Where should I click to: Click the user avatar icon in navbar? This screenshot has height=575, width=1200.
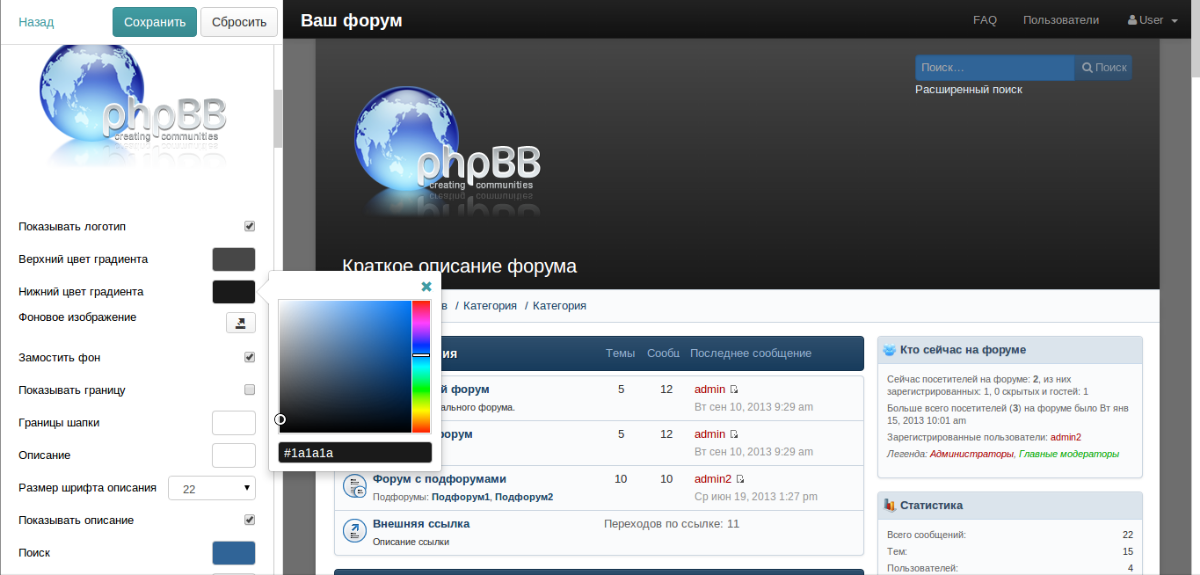(x=1133, y=20)
